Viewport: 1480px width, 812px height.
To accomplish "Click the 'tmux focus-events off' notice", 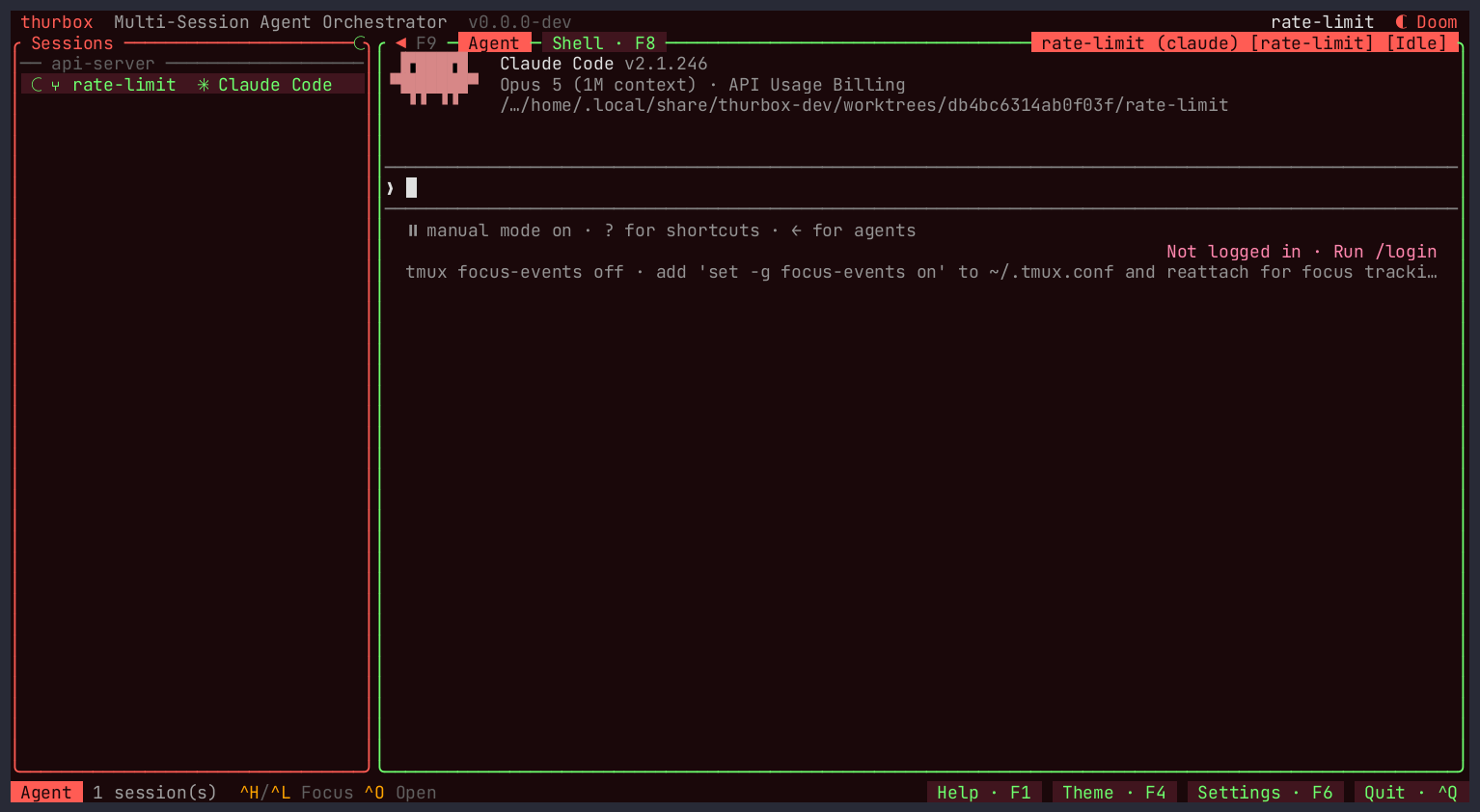I will coord(514,272).
